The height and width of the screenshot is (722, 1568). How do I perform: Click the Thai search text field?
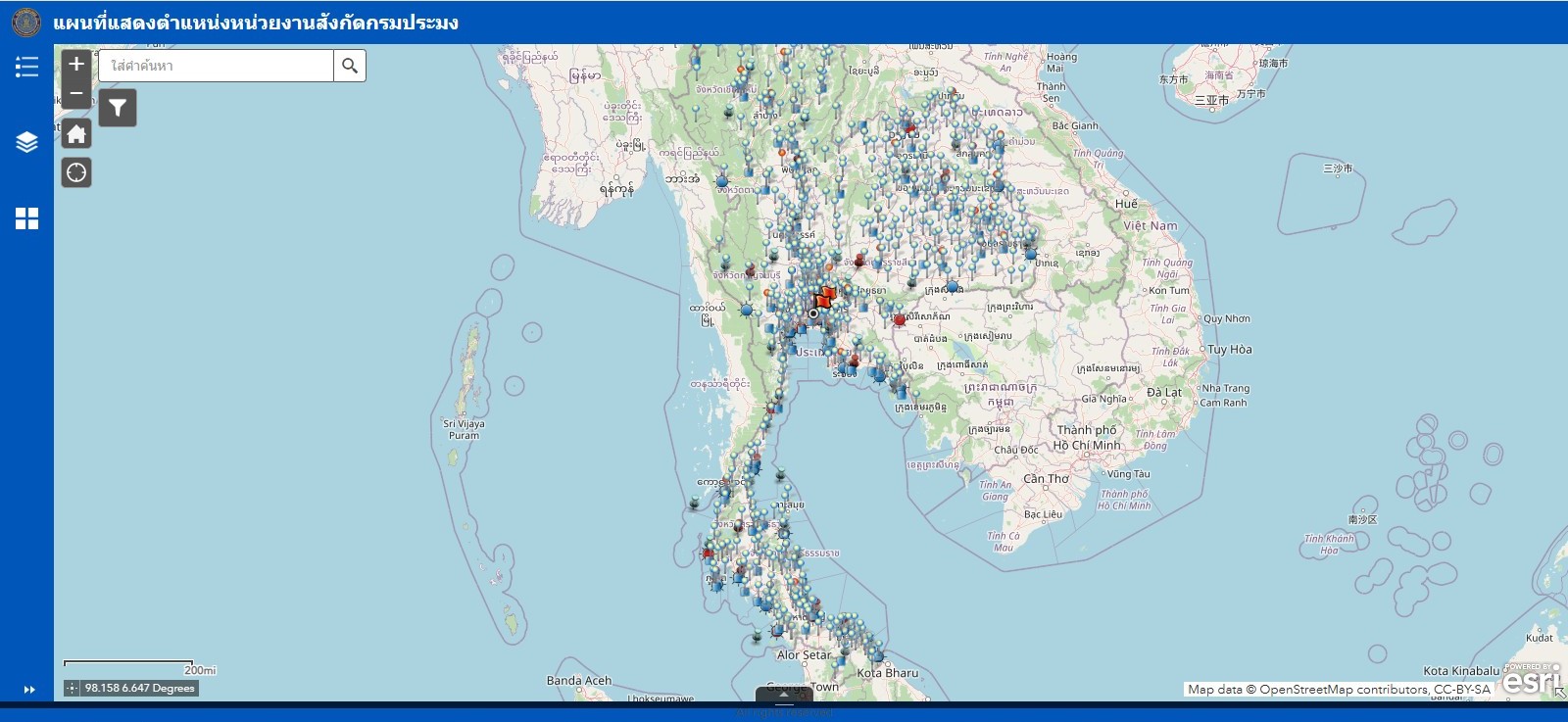click(x=218, y=66)
